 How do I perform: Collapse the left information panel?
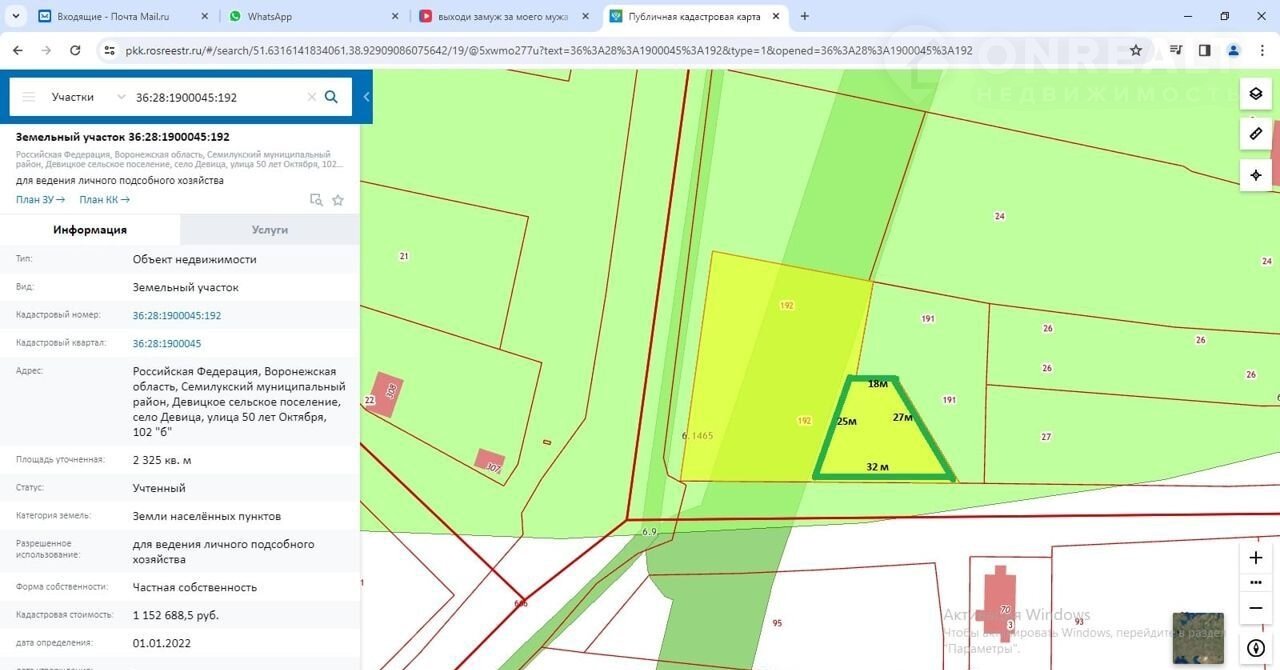366,97
